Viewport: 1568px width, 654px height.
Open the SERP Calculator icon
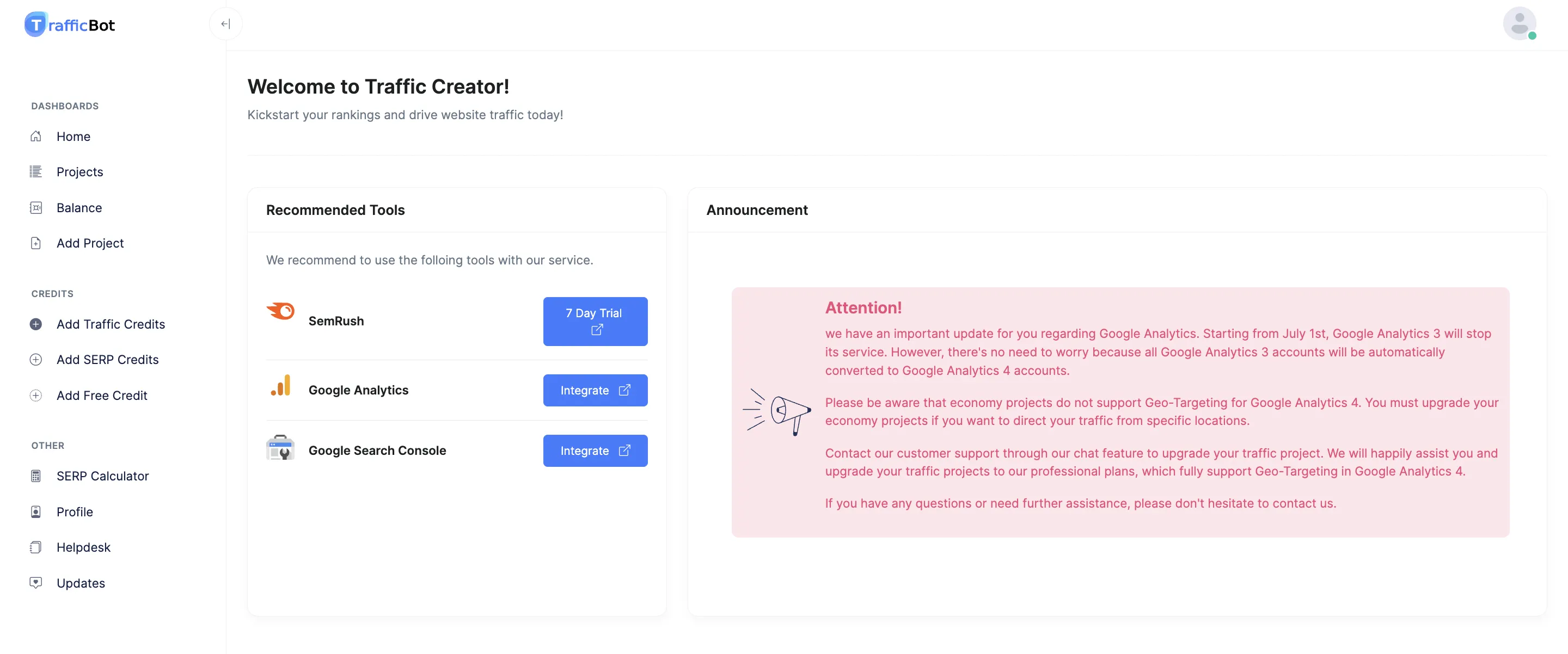coord(36,476)
